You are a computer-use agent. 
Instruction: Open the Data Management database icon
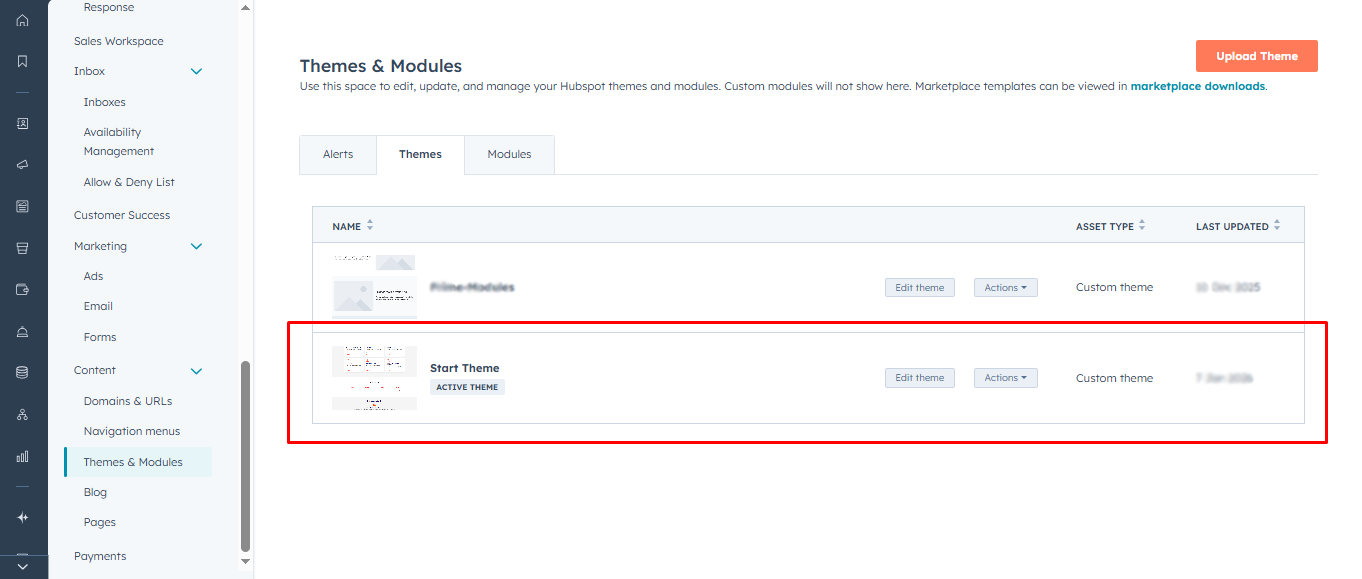(x=22, y=372)
